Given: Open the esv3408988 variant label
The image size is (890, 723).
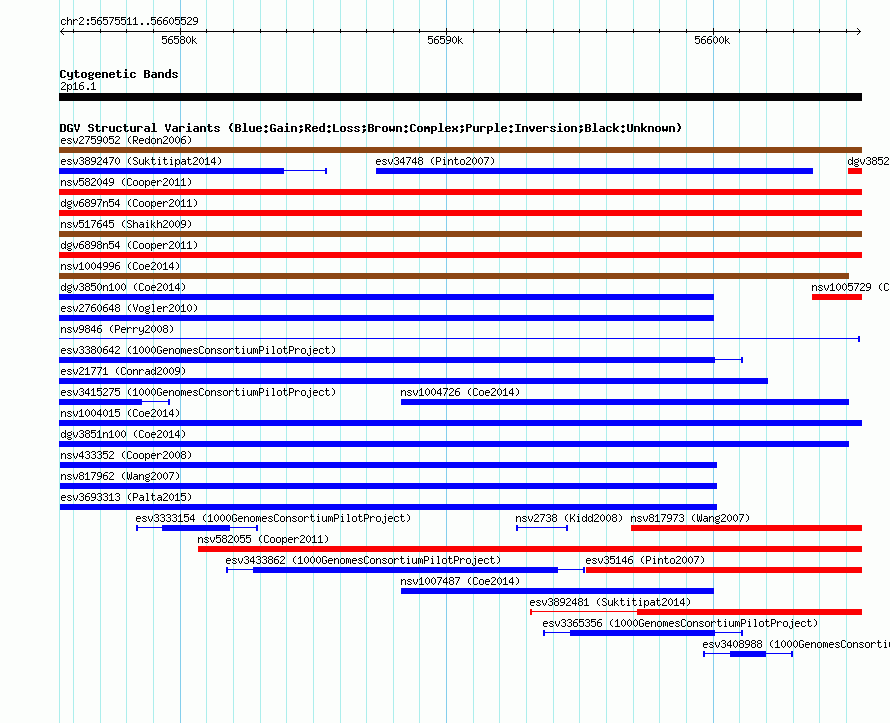Looking at the screenshot, I should pyautogui.click(x=796, y=644).
